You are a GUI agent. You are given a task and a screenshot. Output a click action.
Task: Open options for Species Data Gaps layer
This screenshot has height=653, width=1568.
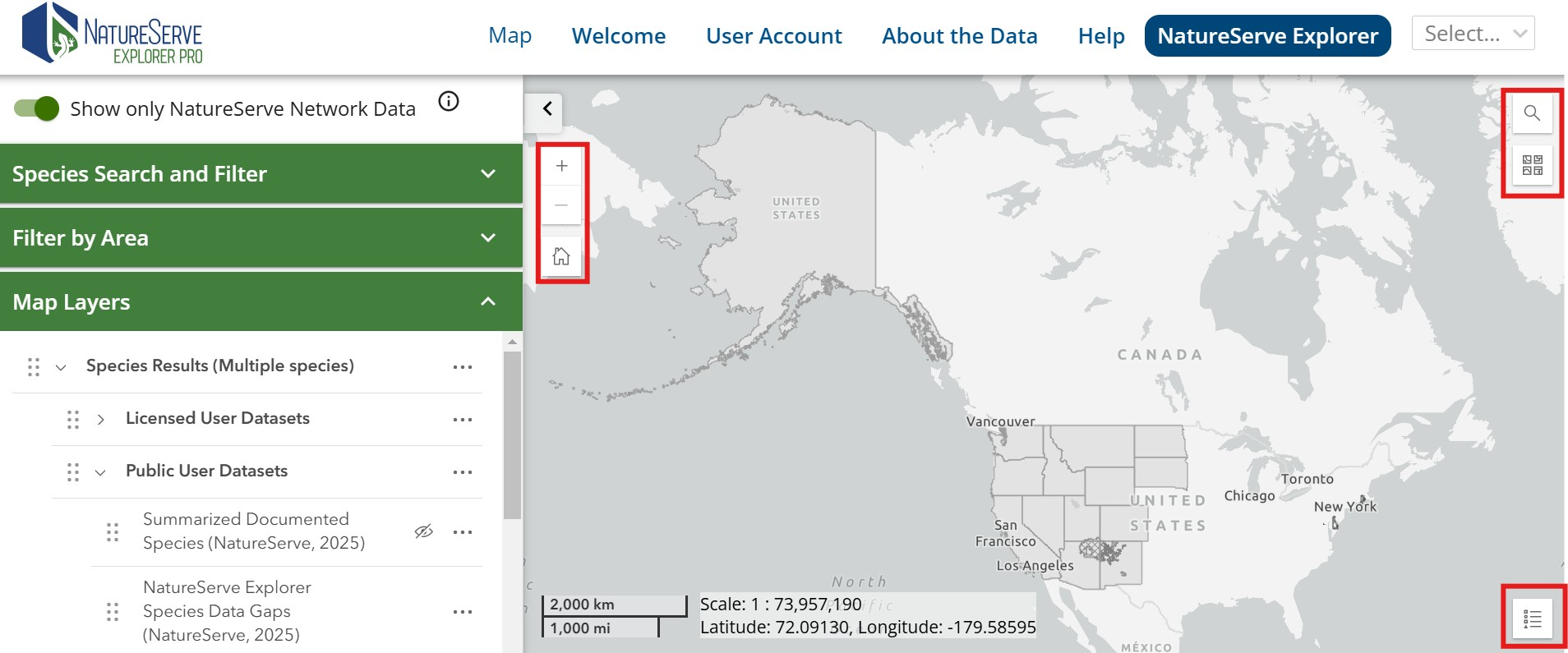tap(463, 612)
